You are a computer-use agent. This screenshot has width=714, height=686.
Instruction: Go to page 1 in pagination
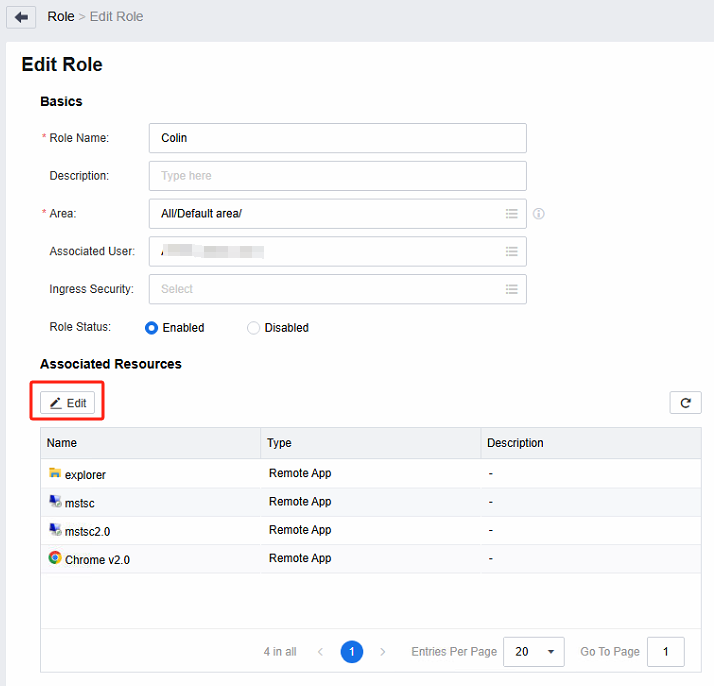[351, 652]
